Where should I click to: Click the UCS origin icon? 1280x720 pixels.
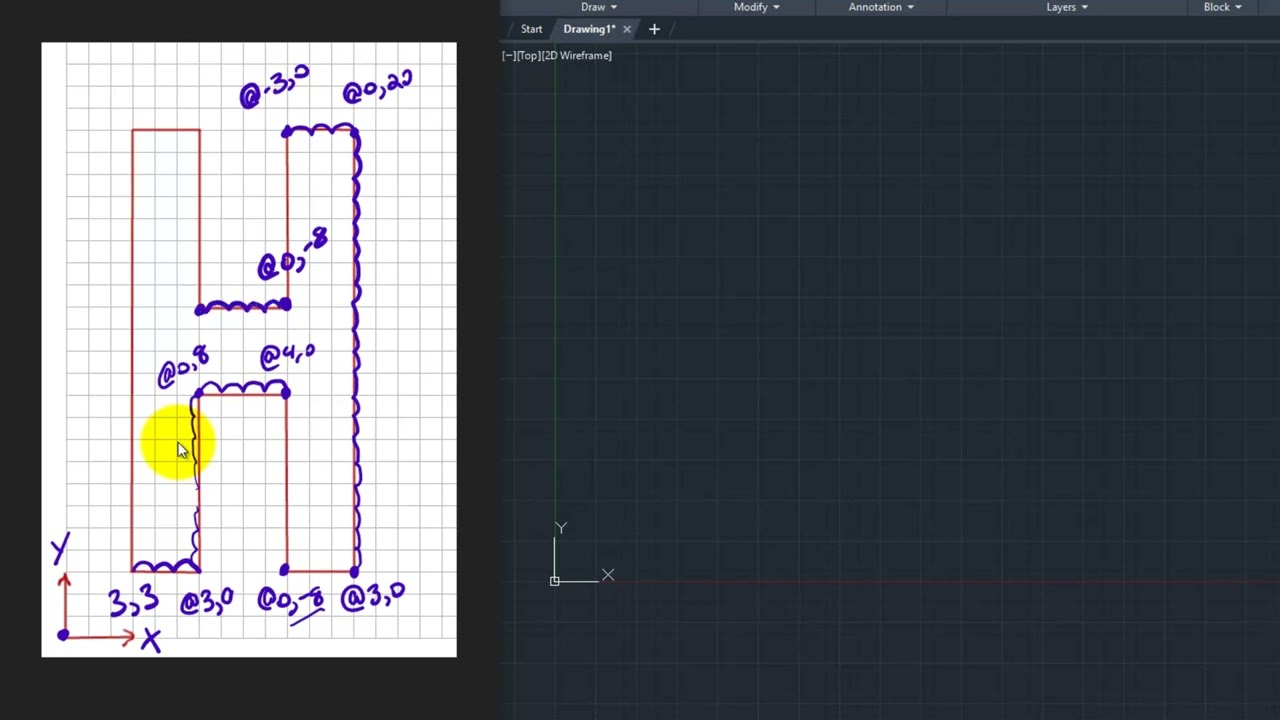(555, 580)
